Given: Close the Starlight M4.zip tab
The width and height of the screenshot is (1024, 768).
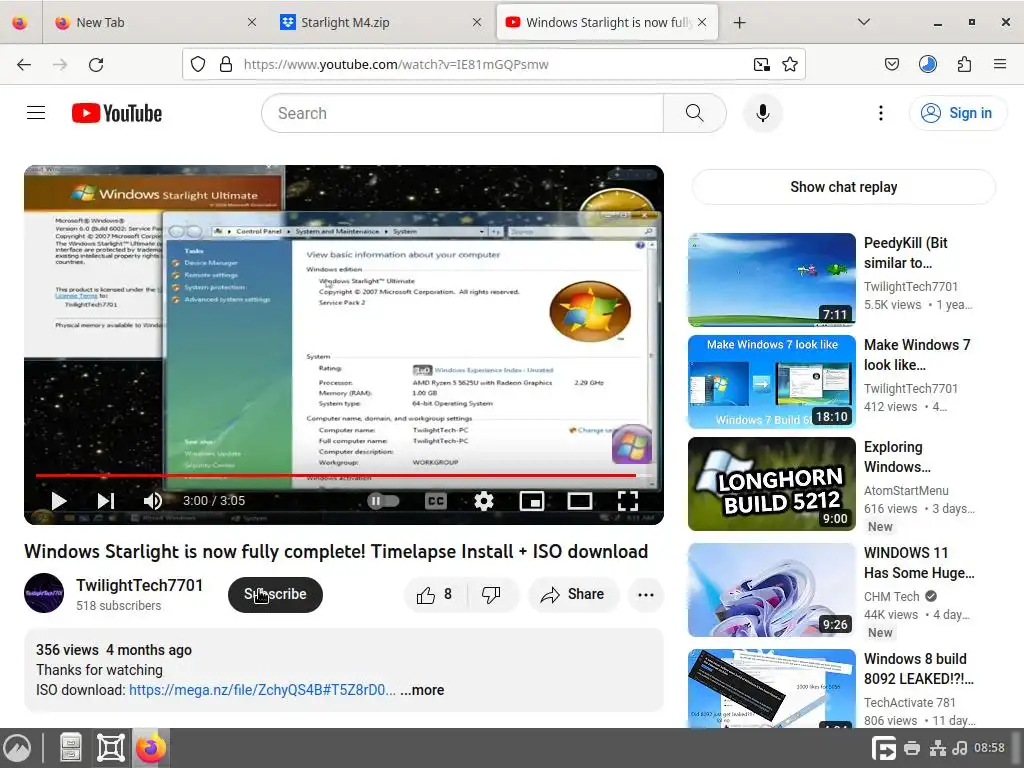Looking at the screenshot, I should click(x=477, y=22).
